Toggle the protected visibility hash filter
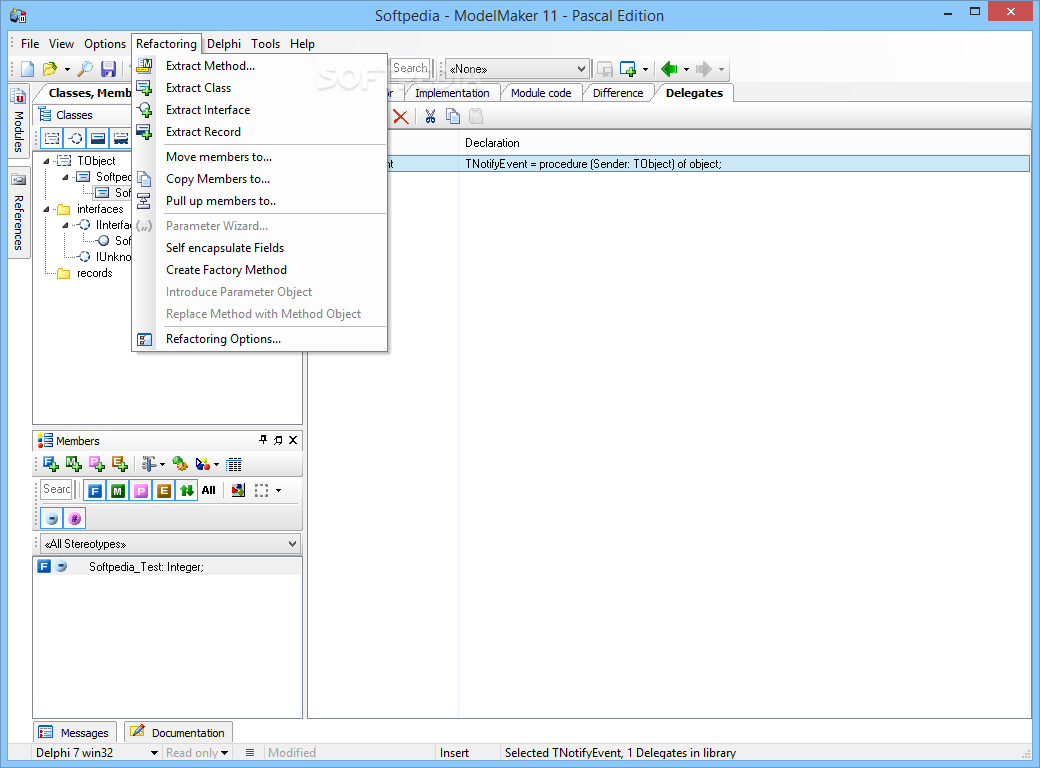Screen dimensions: 1040x768 75,519
